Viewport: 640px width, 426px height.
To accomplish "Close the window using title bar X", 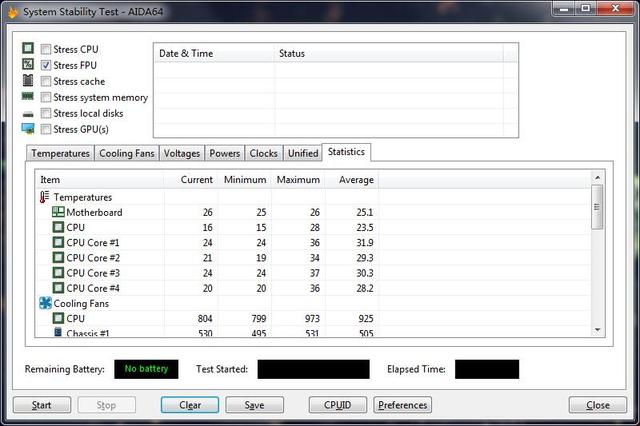I will pos(615,9).
